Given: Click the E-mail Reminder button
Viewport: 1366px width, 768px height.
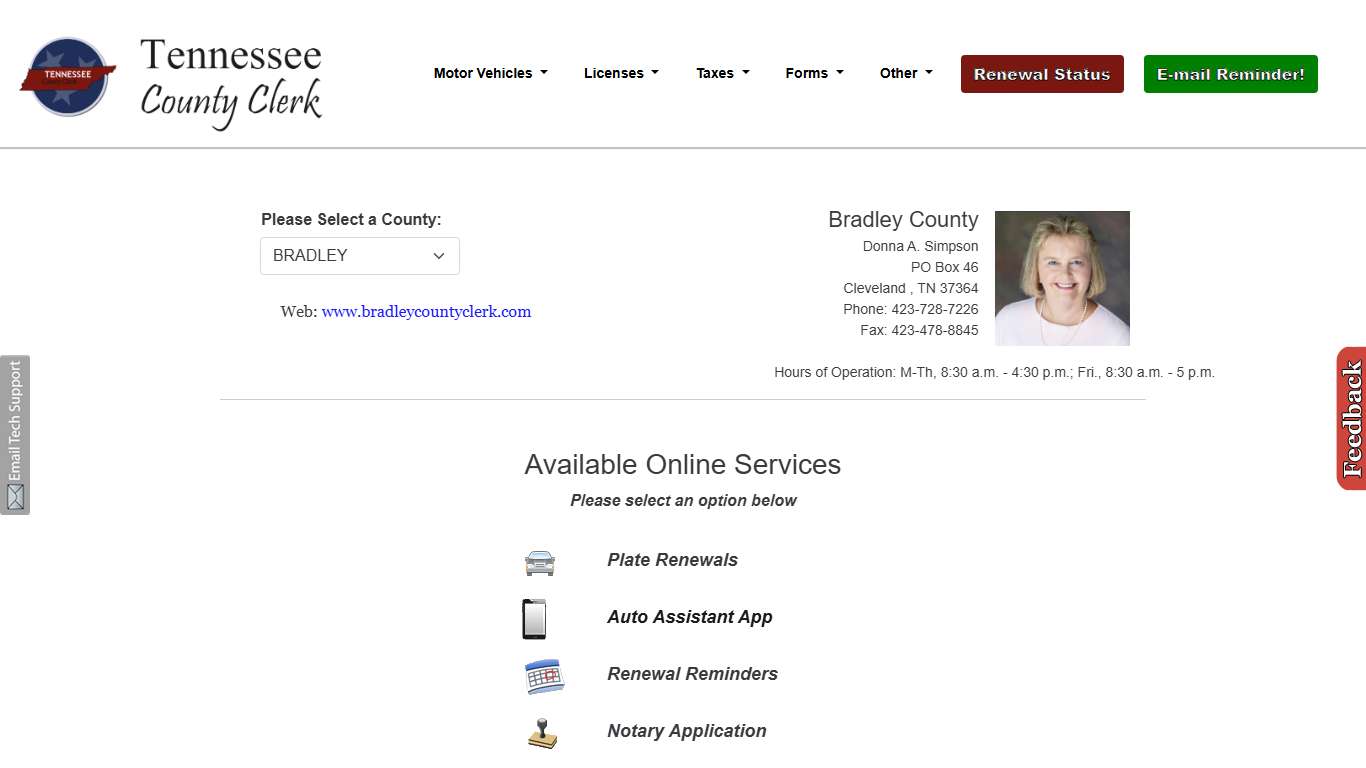Looking at the screenshot, I should pyautogui.click(x=1230, y=73).
